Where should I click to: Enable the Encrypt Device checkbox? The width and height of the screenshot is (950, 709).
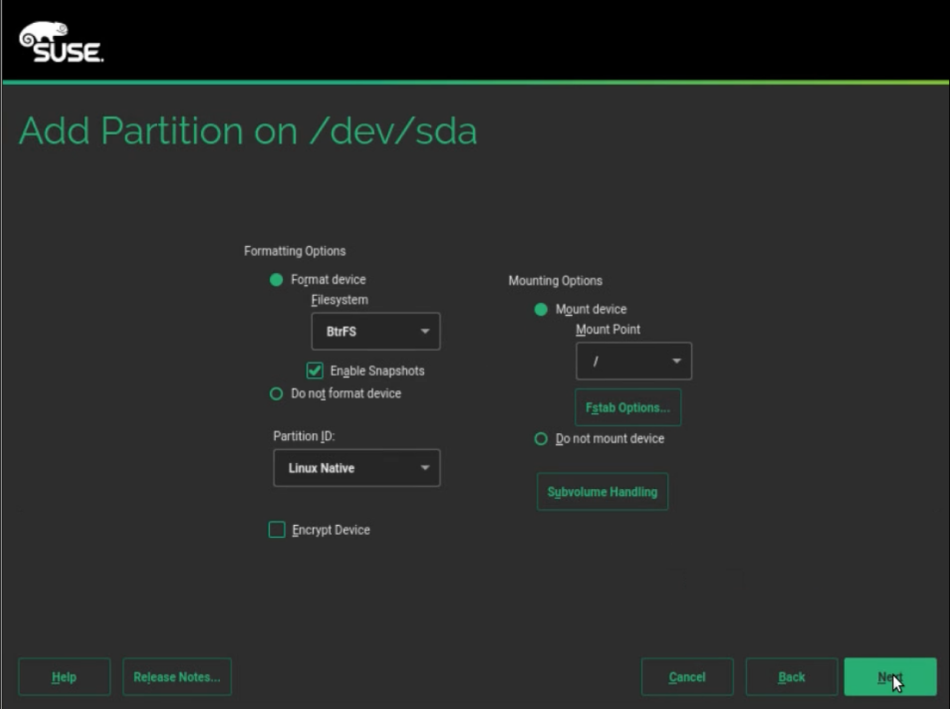point(277,530)
